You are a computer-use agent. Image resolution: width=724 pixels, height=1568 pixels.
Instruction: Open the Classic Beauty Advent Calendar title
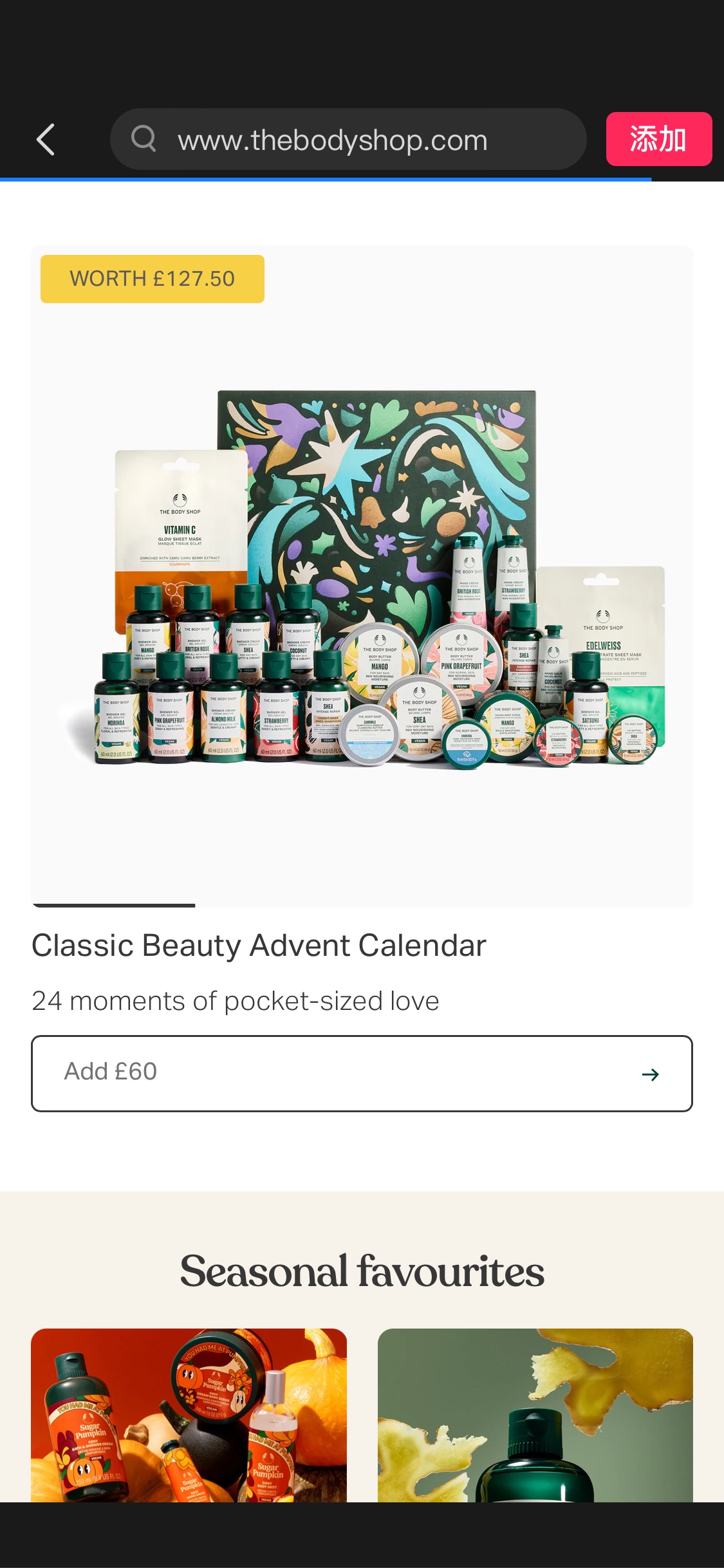pyautogui.click(x=259, y=946)
